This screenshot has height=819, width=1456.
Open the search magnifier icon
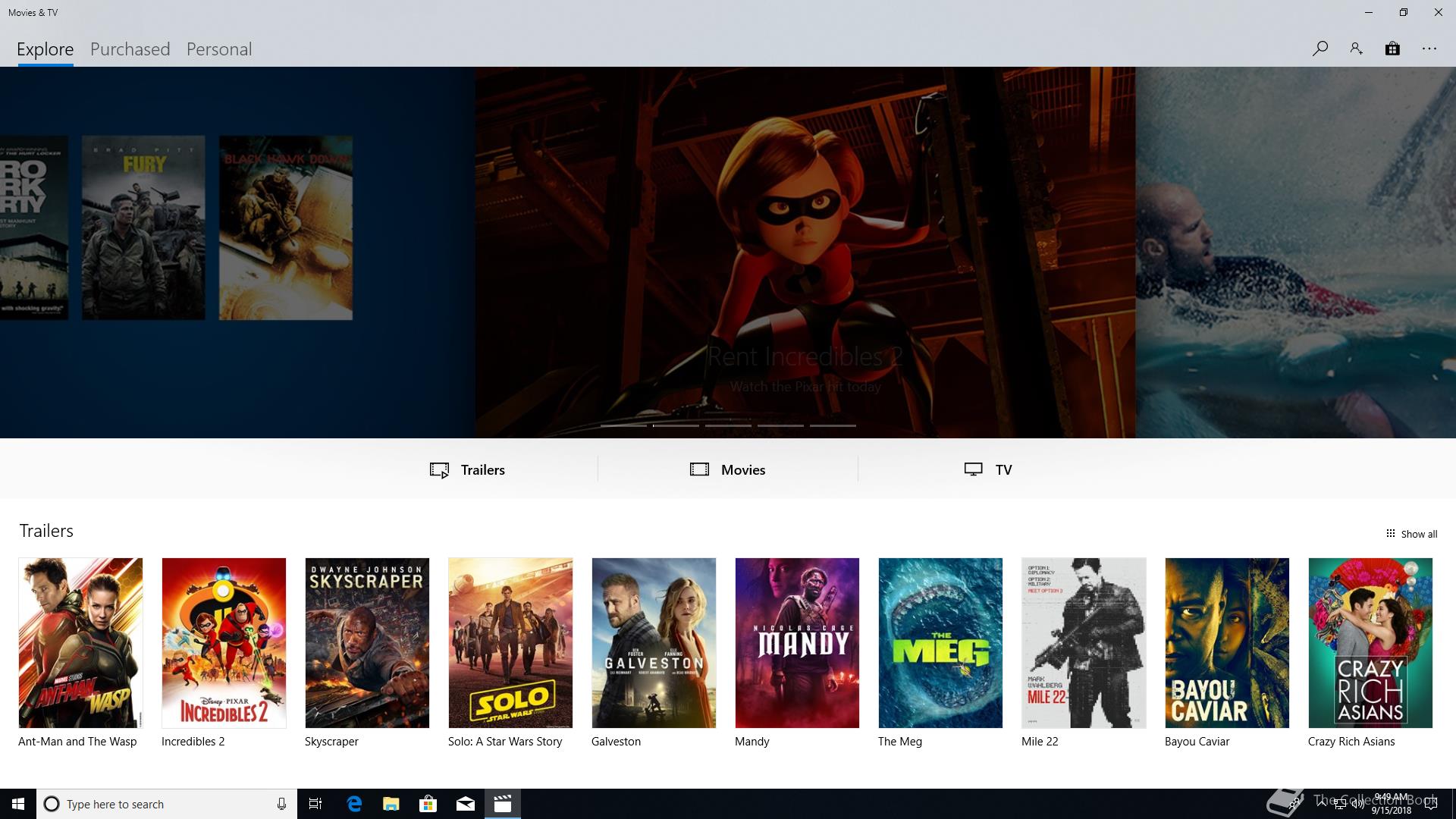click(x=1319, y=49)
